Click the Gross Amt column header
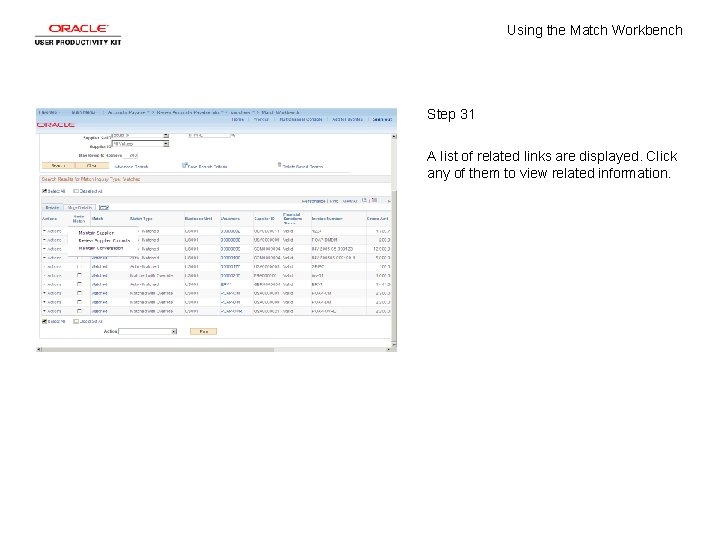 (377, 219)
